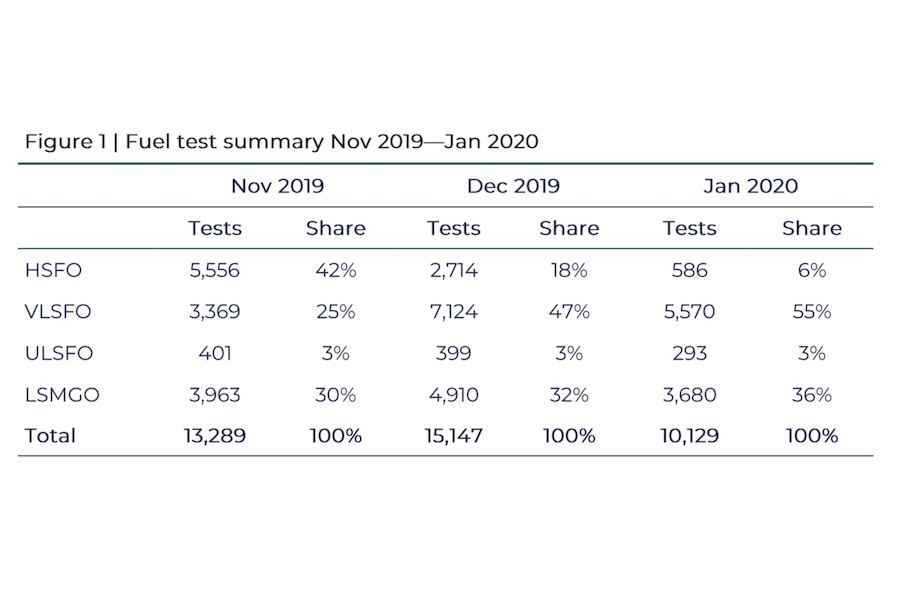
Task: Select the Jan 2020 column header
Action: pyautogui.click(x=751, y=186)
